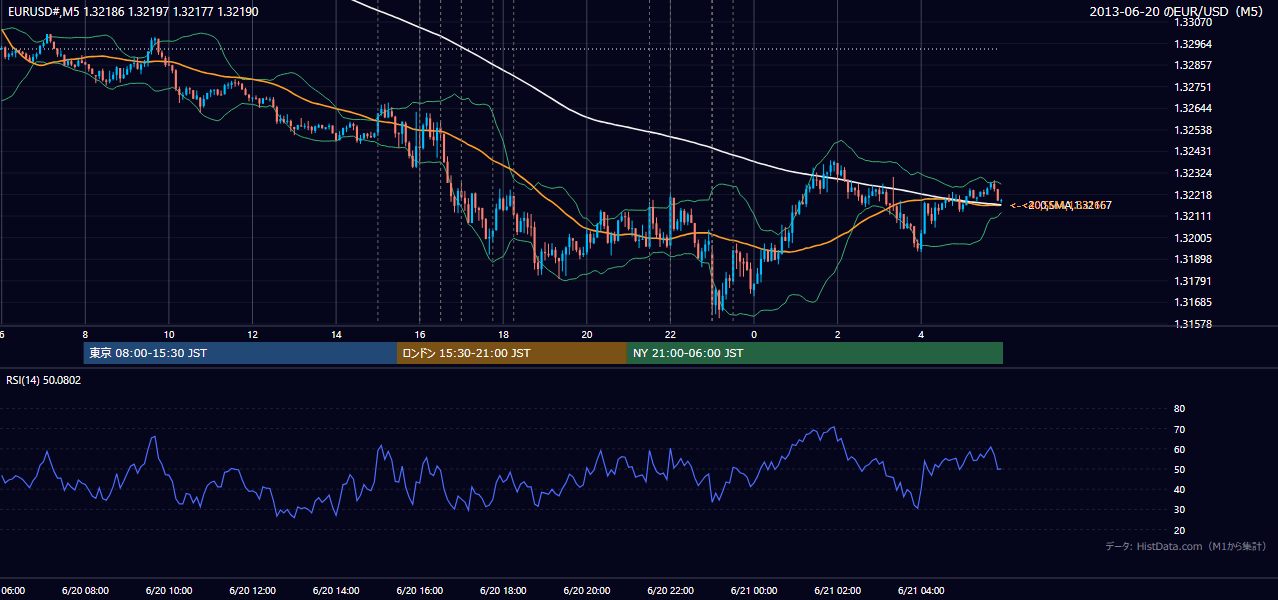Click the RSI(14) 50.0802 indicator label
Image resolution: width=1278 pixels, height=600 pixels.
pyautogui.click(x=44, y=380)
